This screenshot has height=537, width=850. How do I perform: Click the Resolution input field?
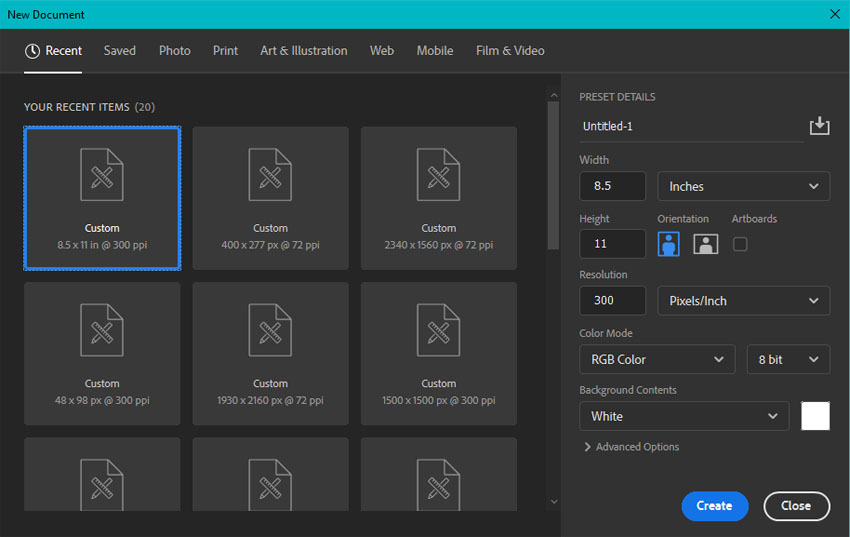(x=613, y=301)
